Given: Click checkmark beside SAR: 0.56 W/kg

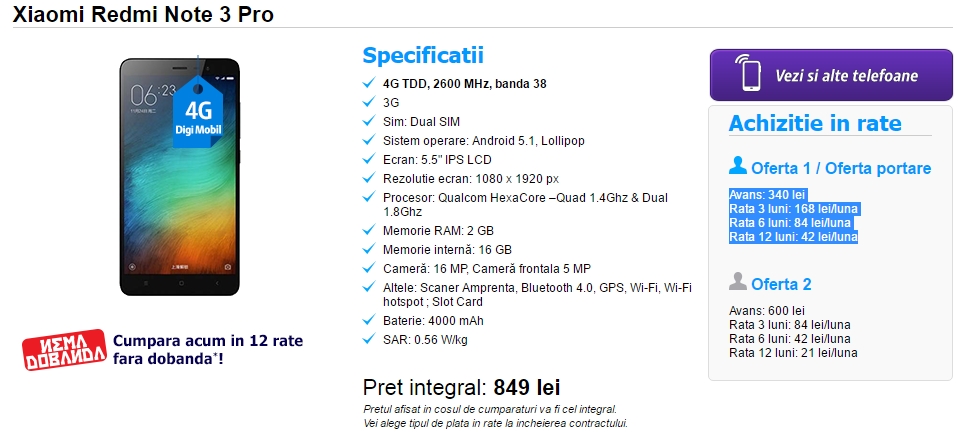Looking at the screenshot, I should pos(369,339).
